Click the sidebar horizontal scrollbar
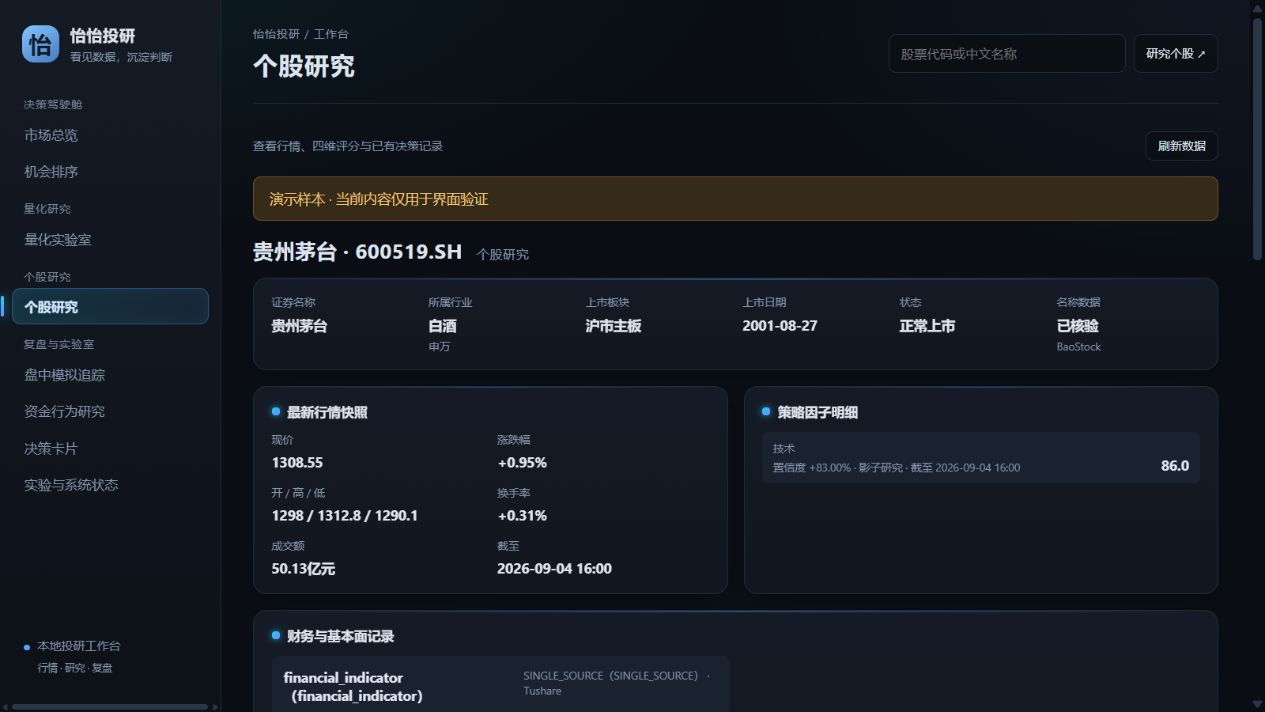 [x=110, y=706]
